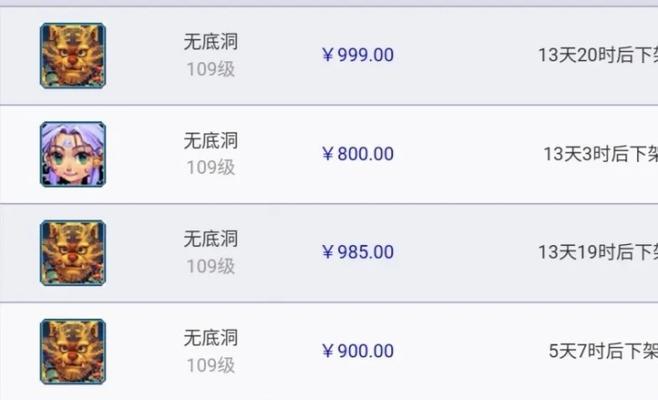This screenshot has width=658, height=400.
Task: Open 无底洞 name in the ¥999.00 row
Action: coord(211,42)
